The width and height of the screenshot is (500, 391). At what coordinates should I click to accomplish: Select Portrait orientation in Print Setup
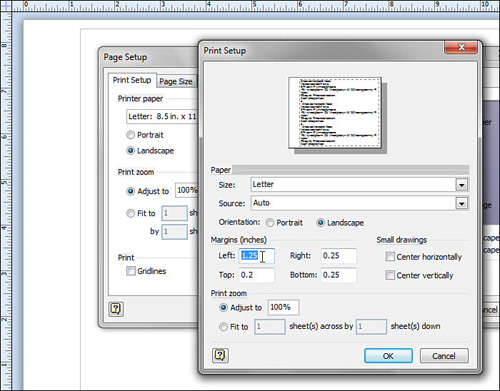point(270,223)
